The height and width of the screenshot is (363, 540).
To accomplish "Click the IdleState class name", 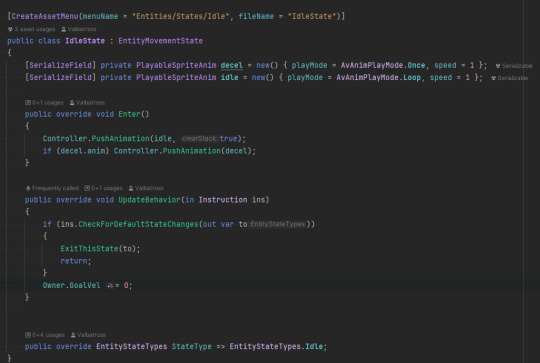I will point(85,41).
